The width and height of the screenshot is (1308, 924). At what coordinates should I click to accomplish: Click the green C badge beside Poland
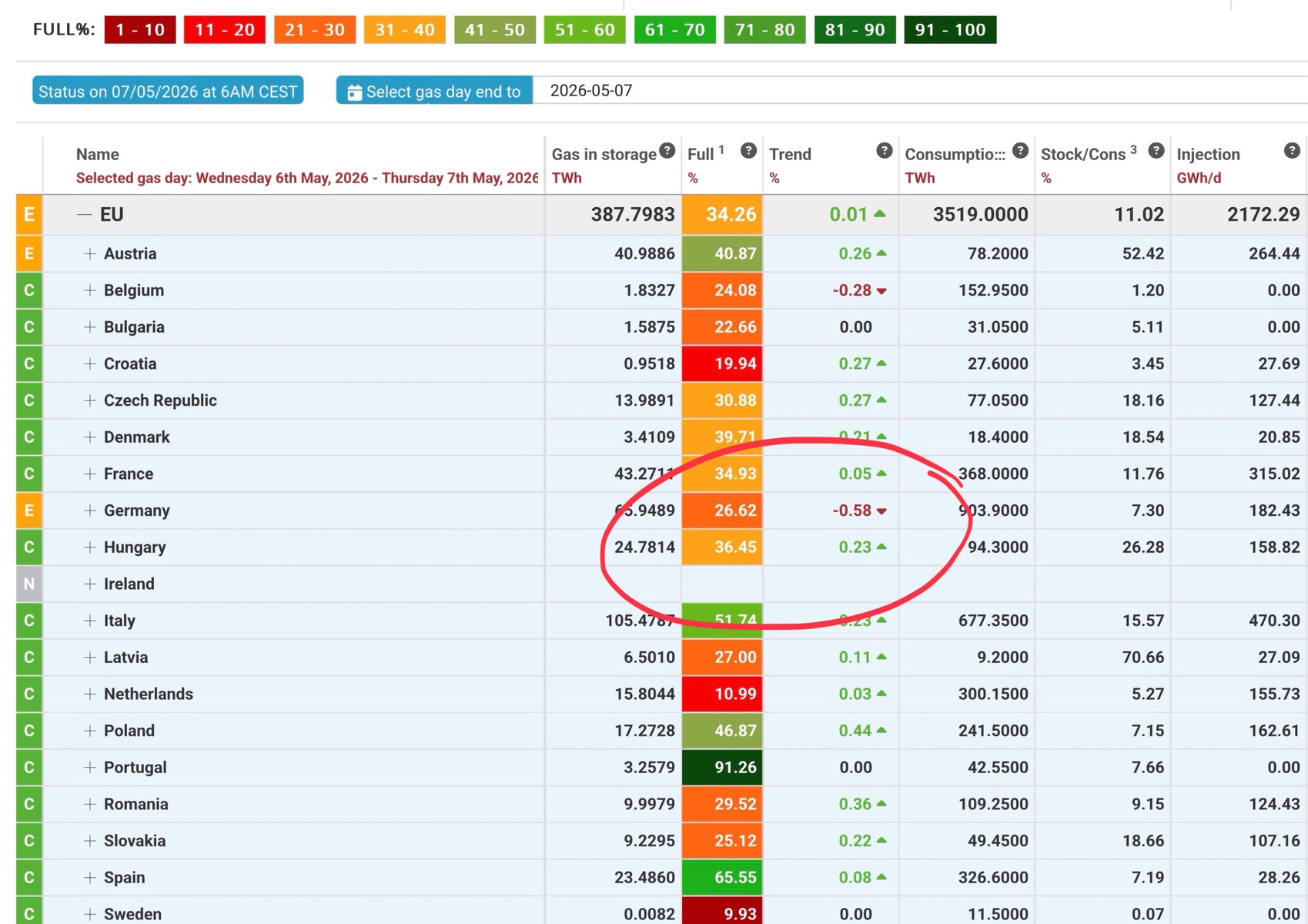(29, 731)
